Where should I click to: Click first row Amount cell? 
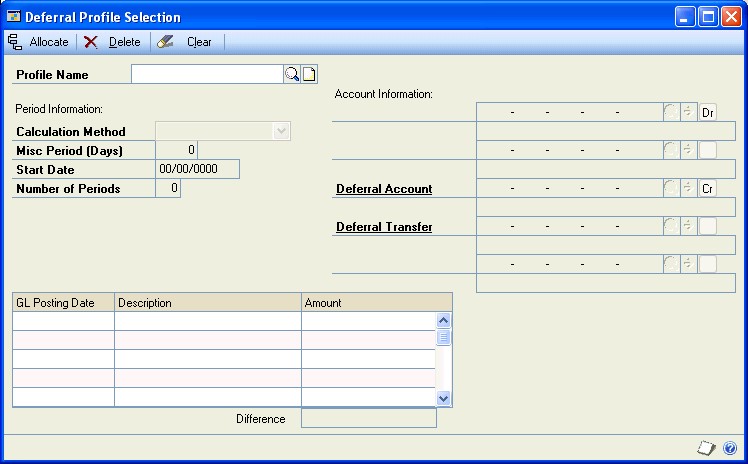[369, 321]
